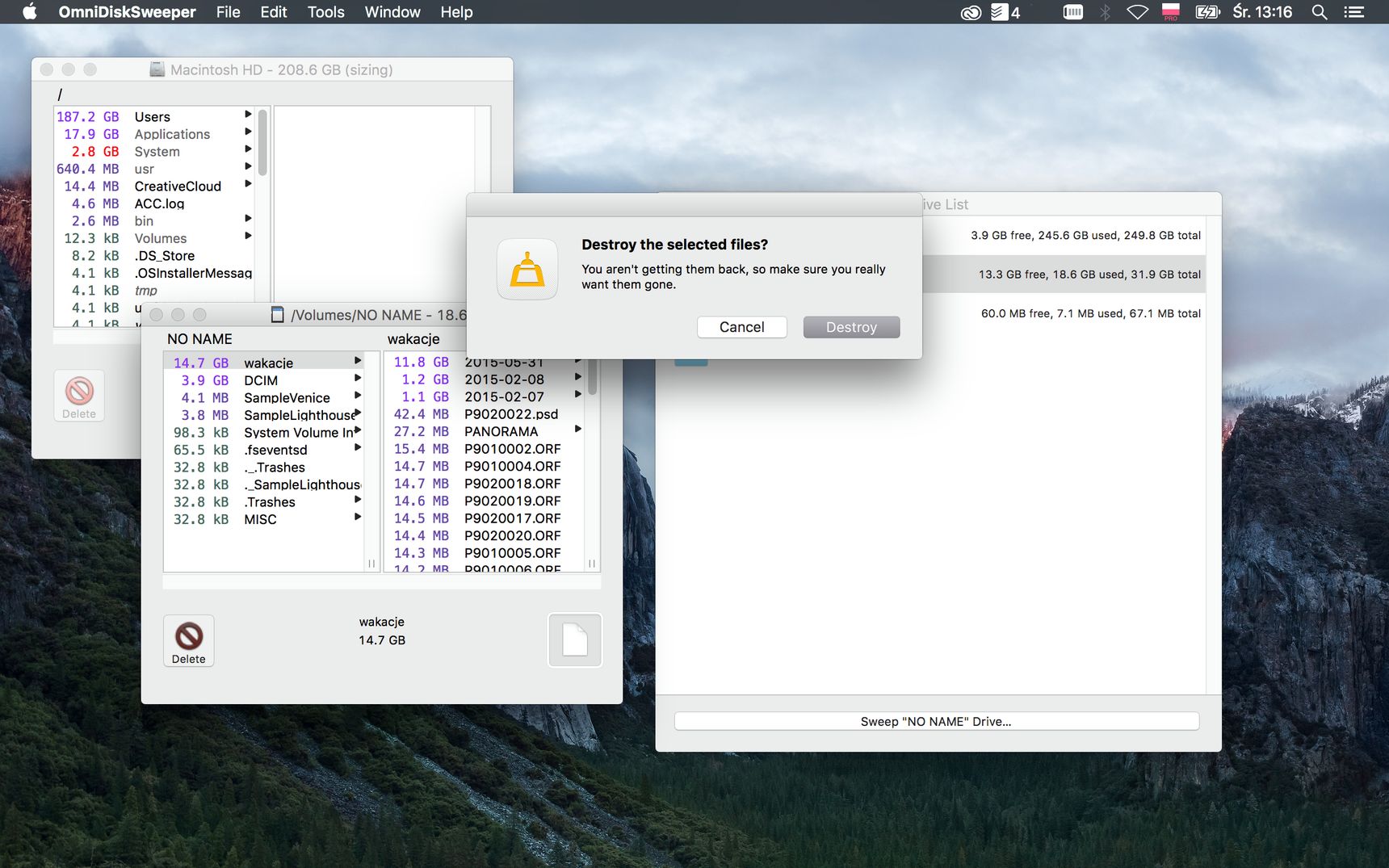Viewport: 1389px width, 868px height.
Task: Expand the SampleVenice folder
Action: (358, 396)
